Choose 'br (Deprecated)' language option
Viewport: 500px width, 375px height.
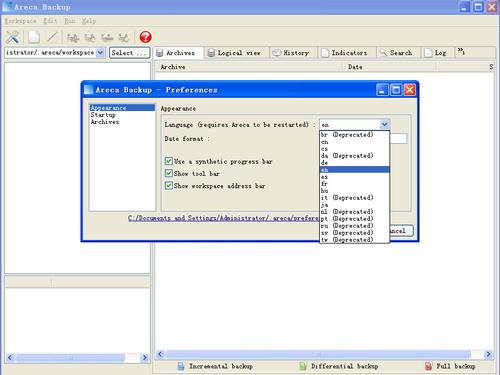(x=354, y=135)
